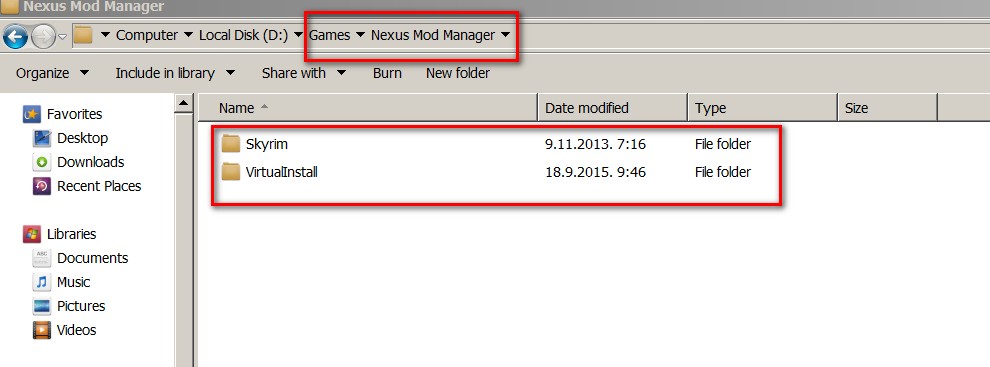Sort by the Name column header
Image resolution: width=990 pixels, height=367 pixels.
point(367,108)
